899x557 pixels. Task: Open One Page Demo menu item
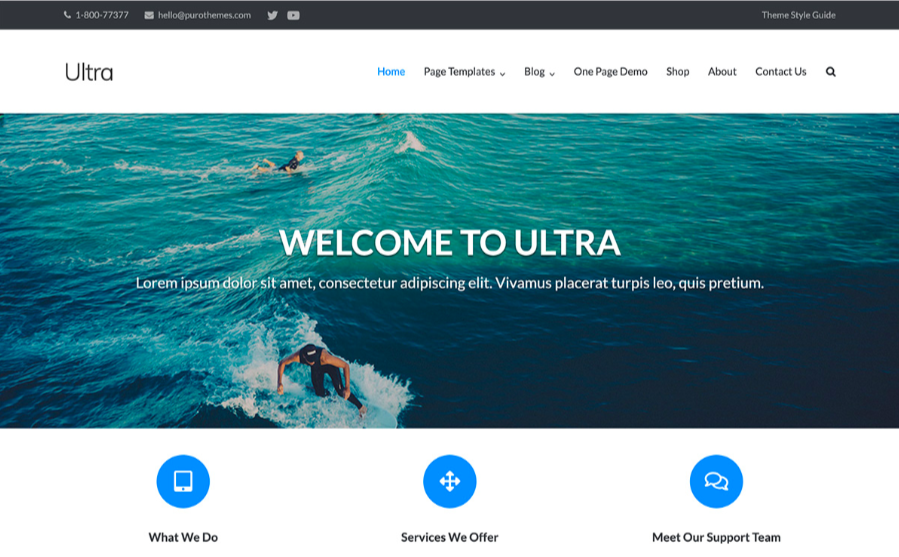point(611,72)
